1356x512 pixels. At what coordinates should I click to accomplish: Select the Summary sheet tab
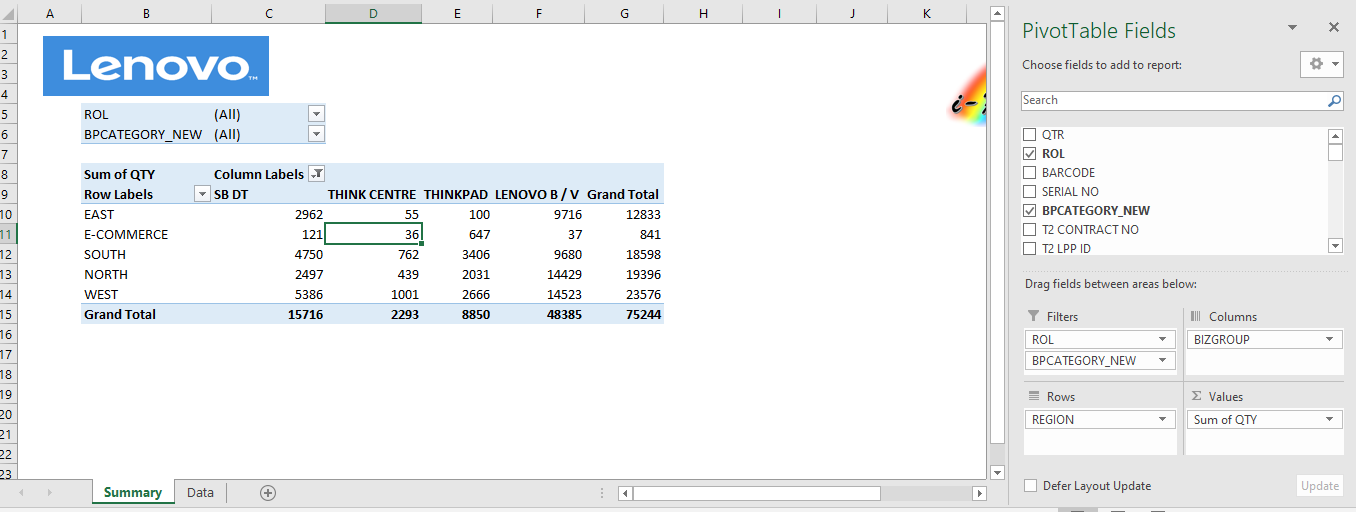point(132,492)
